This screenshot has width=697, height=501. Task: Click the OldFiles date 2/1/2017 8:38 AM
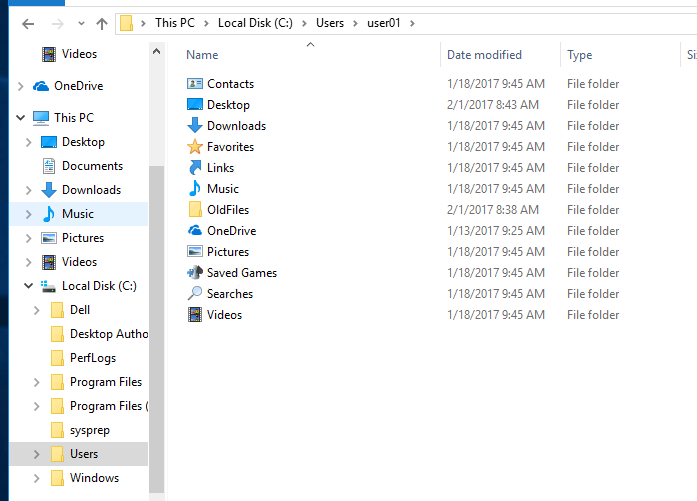point(493,209)
